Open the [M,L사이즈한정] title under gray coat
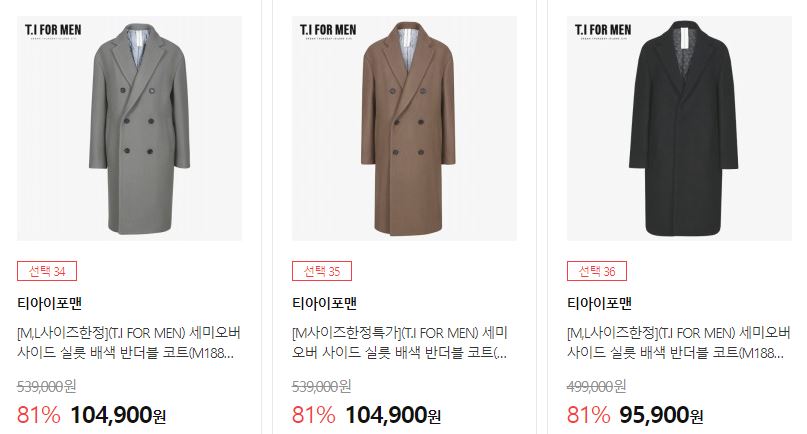The width and height of the screenshot is (807, 434). 129,343
